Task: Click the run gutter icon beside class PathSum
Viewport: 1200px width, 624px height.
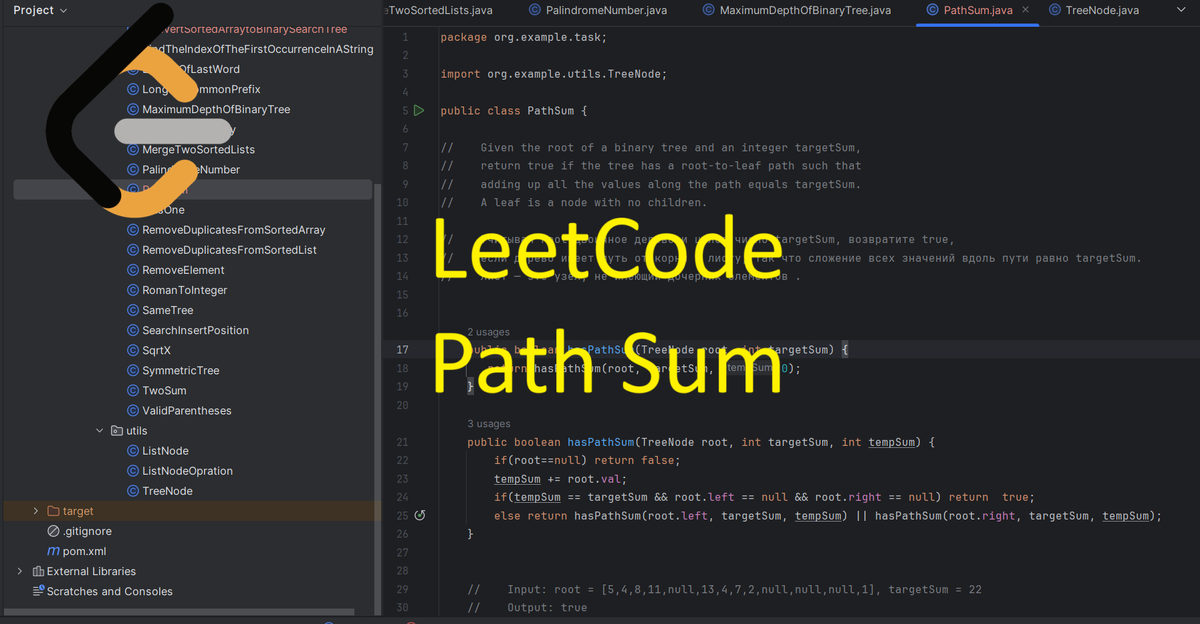Action: pos(420,111)
